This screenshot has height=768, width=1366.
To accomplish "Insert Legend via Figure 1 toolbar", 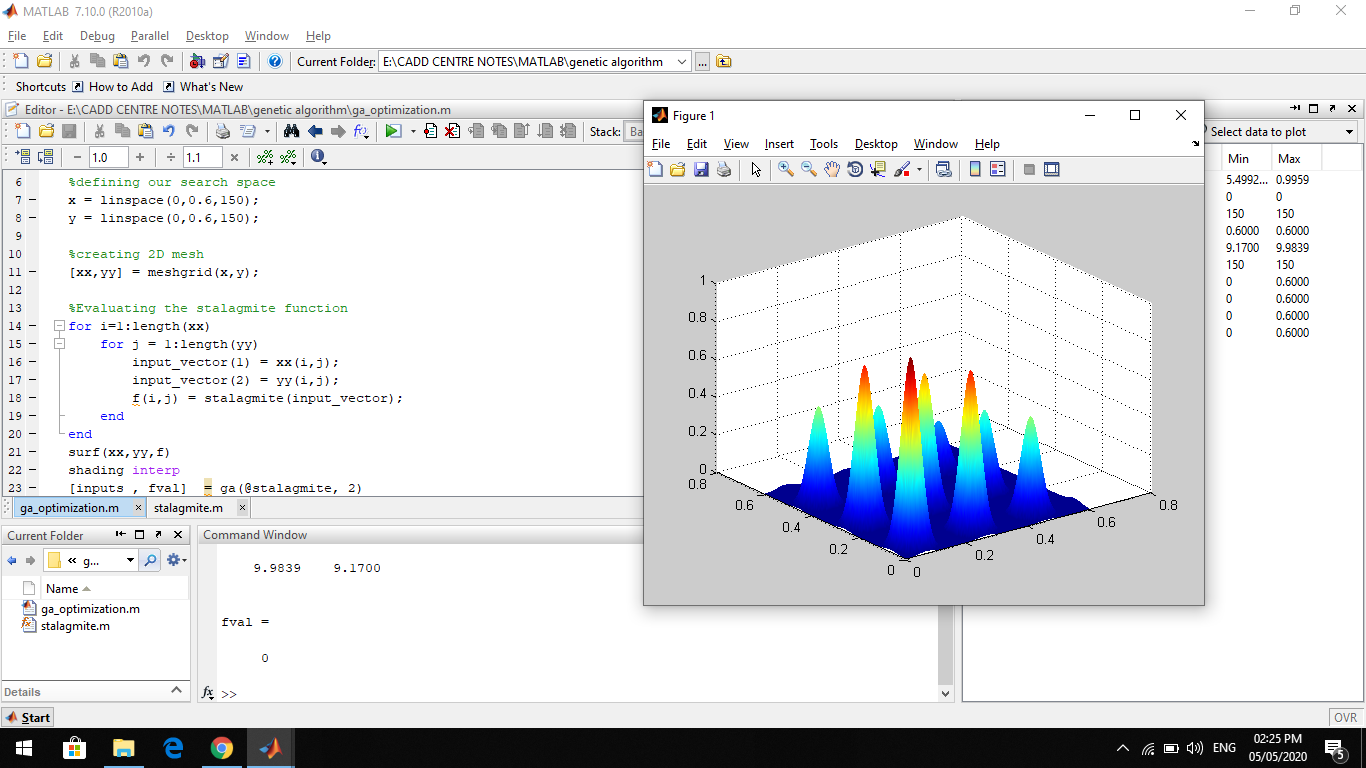I will pos(997,170).
